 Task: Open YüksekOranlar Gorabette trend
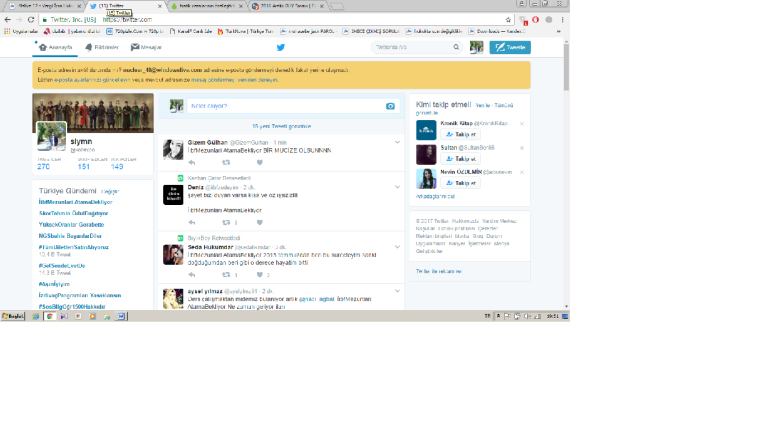click(x=71, y=225)
